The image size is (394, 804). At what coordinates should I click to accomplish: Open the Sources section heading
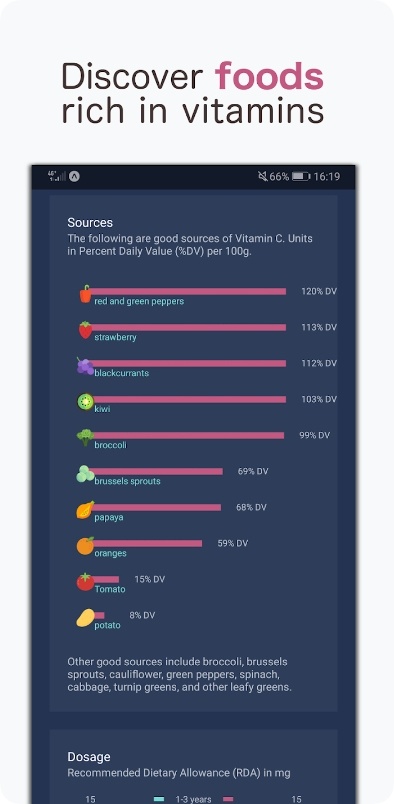tap(90, 223)
